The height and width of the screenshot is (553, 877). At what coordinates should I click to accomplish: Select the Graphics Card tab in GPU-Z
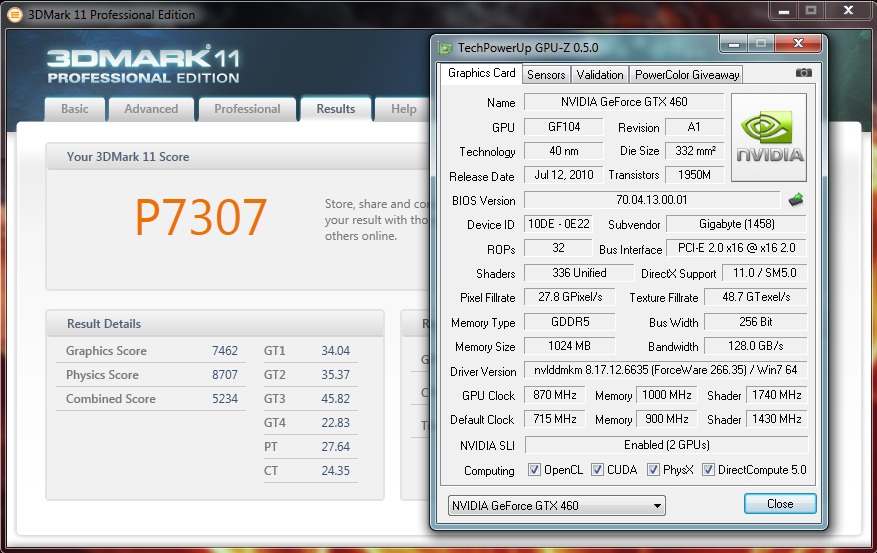482,73
